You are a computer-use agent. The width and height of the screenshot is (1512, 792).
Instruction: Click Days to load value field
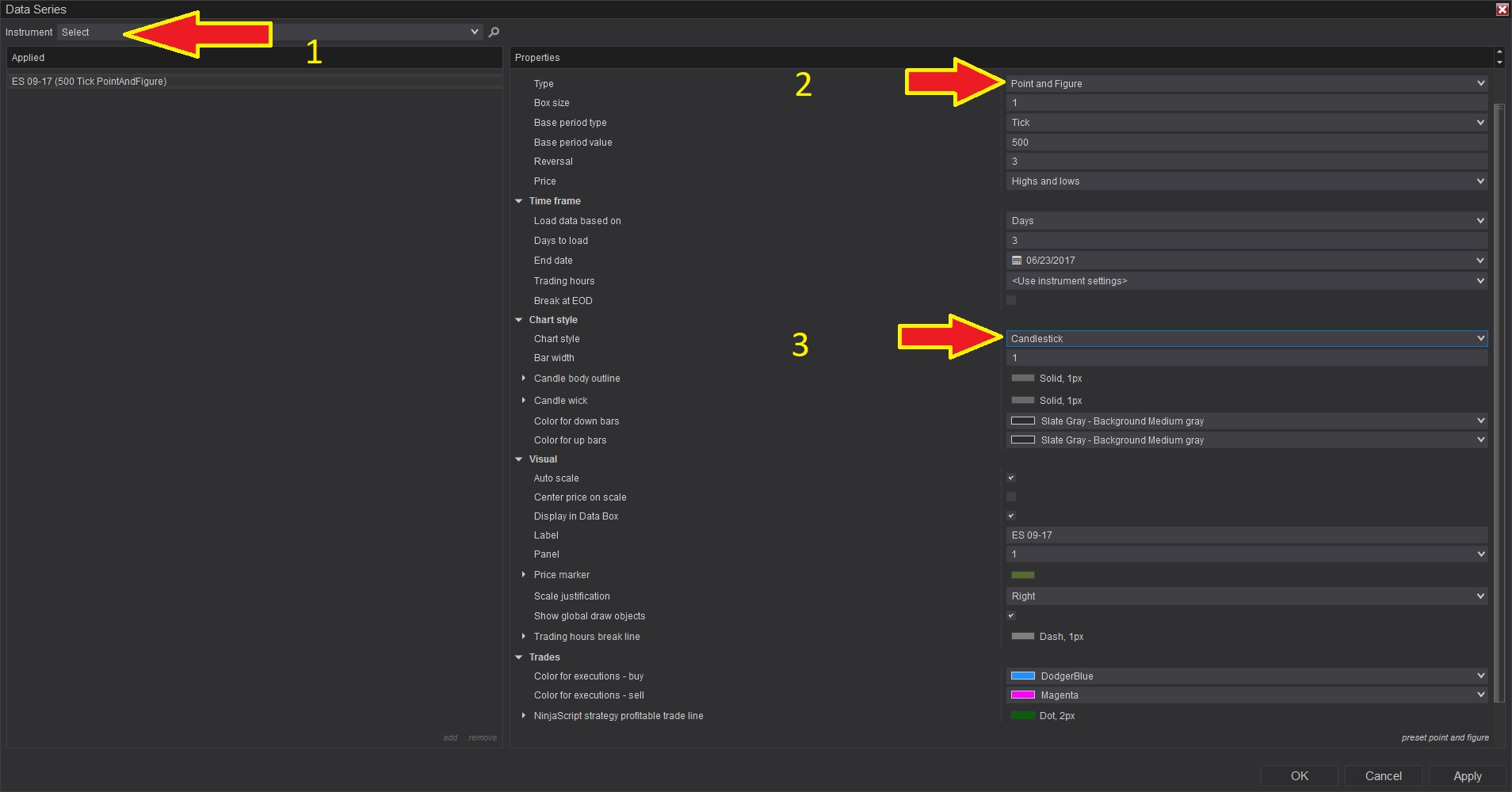coord(1247,241)
